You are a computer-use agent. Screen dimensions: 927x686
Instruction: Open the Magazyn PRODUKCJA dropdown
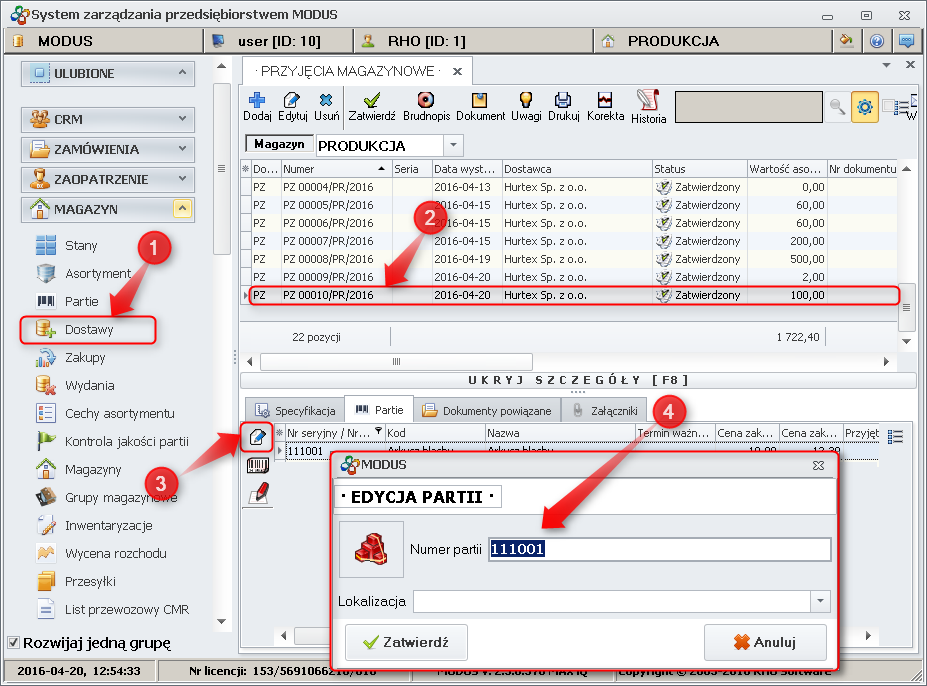click(453, 145)
